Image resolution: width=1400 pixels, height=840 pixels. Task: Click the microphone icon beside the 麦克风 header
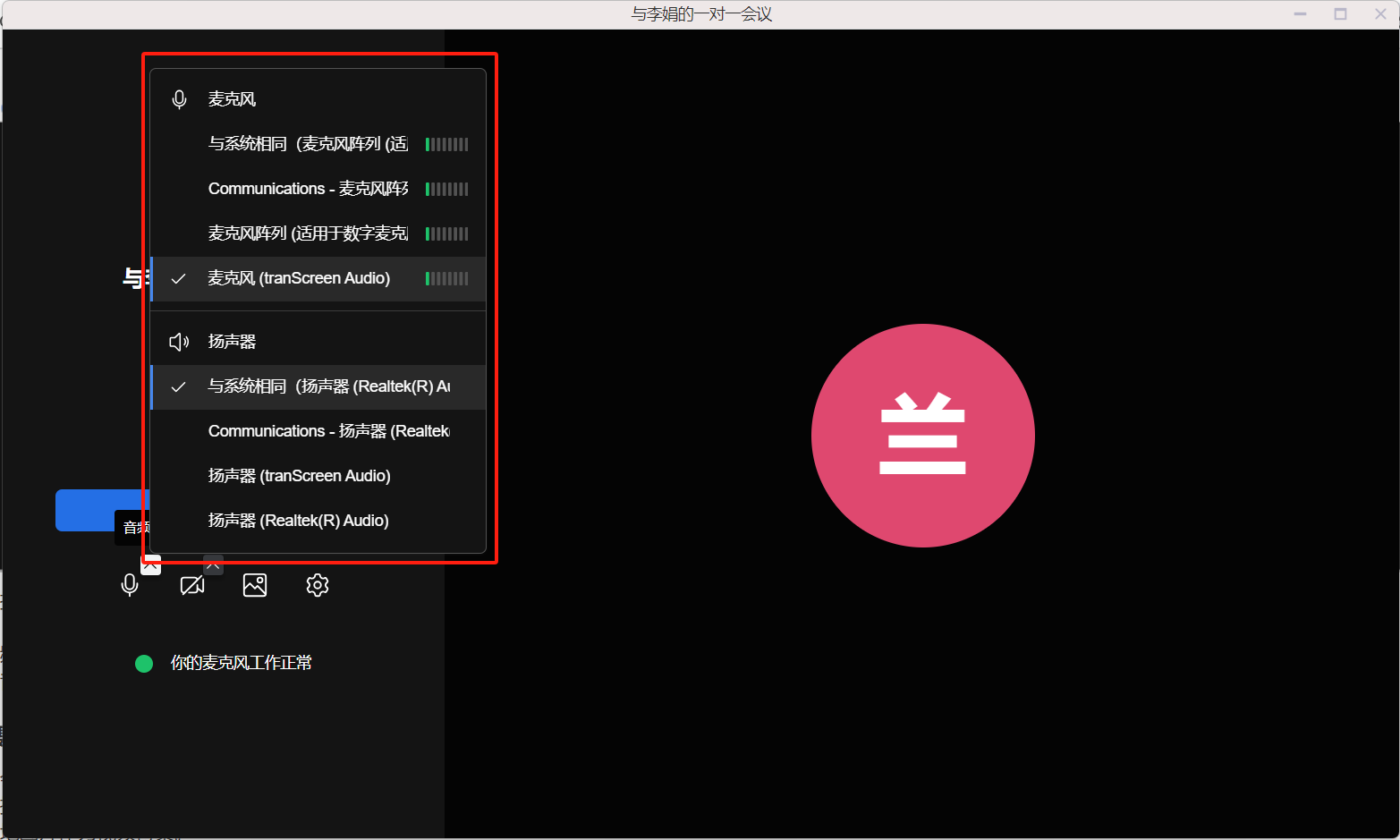tap(179, 99)
